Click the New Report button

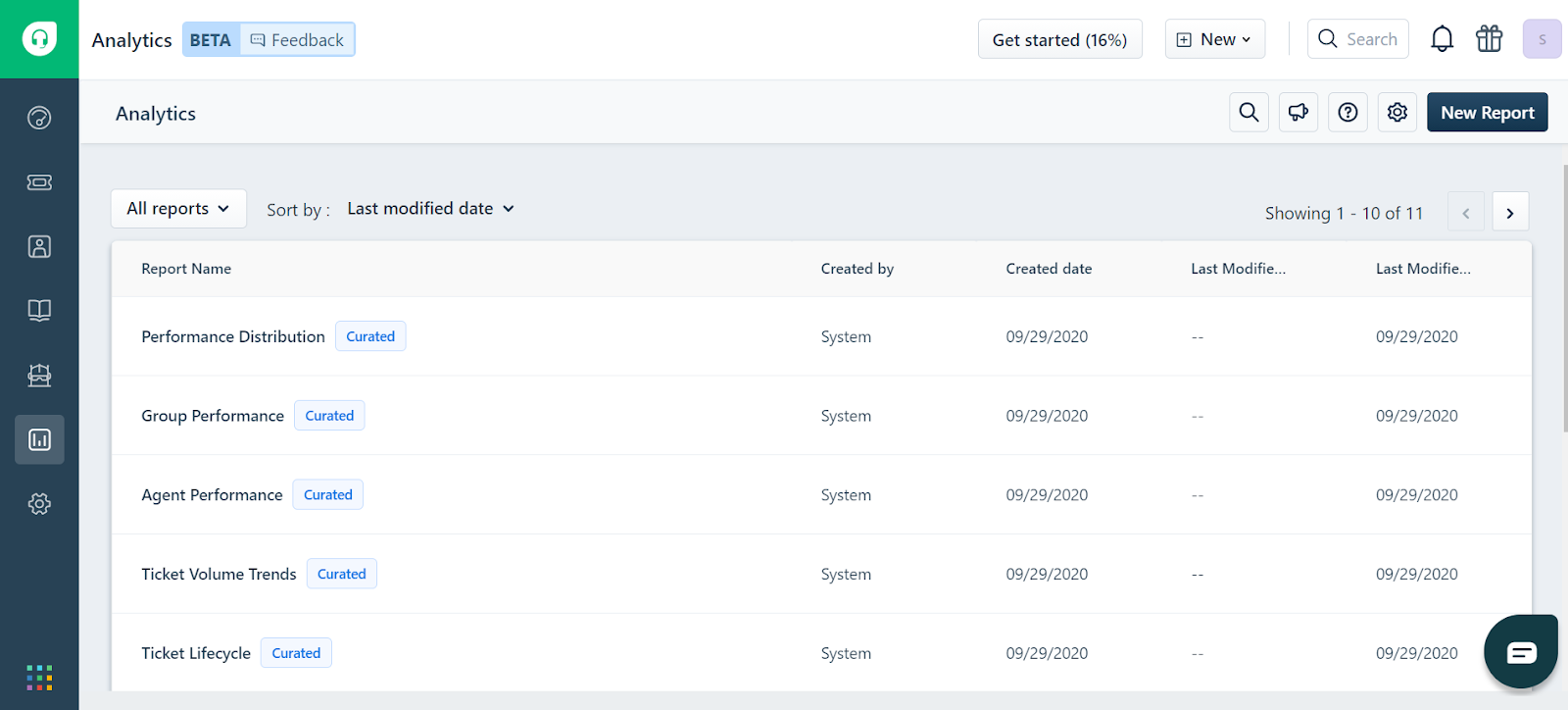tap(1488, 113)
